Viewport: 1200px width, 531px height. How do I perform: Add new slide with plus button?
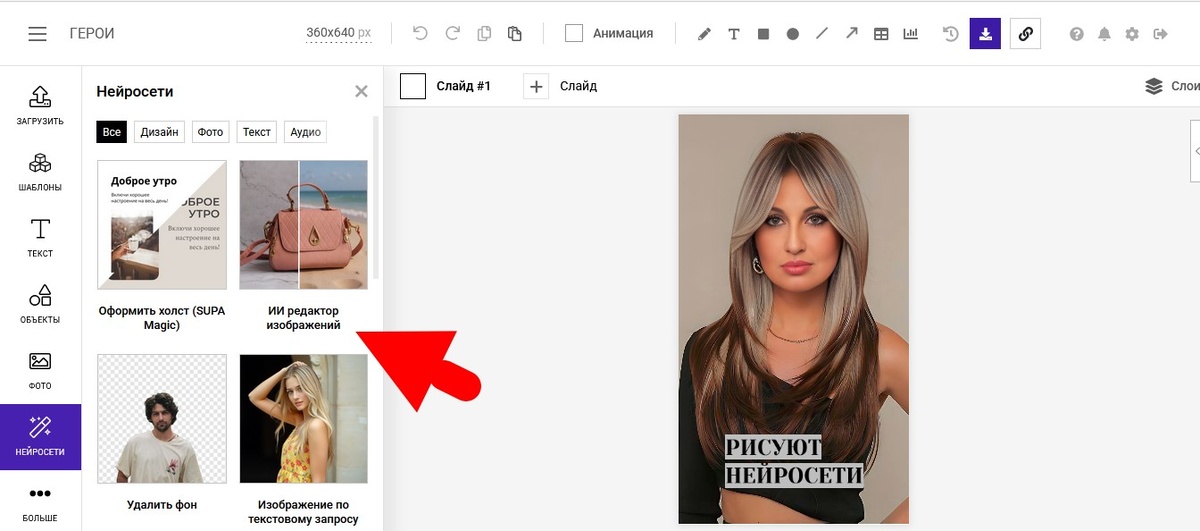click(536, 86)
